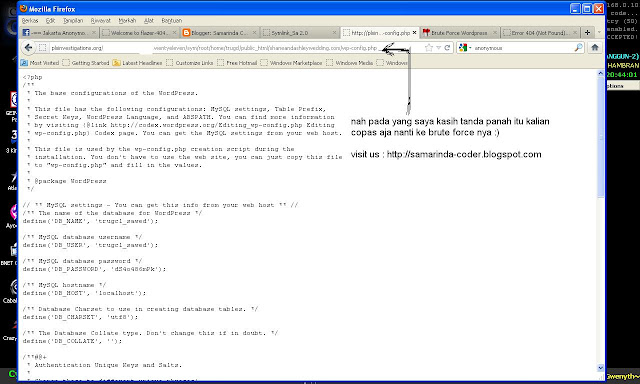Open the URL history dropdown arrow
640x384 pixels.
coord(438,48)
